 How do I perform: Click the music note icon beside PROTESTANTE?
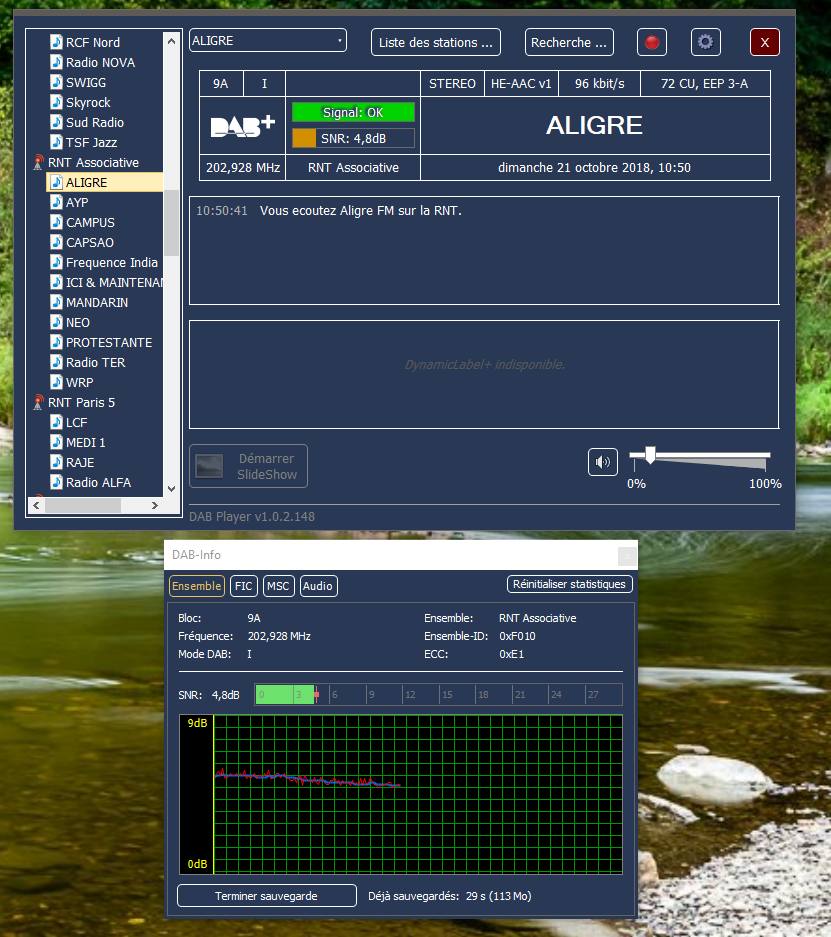tap(56, 342)
